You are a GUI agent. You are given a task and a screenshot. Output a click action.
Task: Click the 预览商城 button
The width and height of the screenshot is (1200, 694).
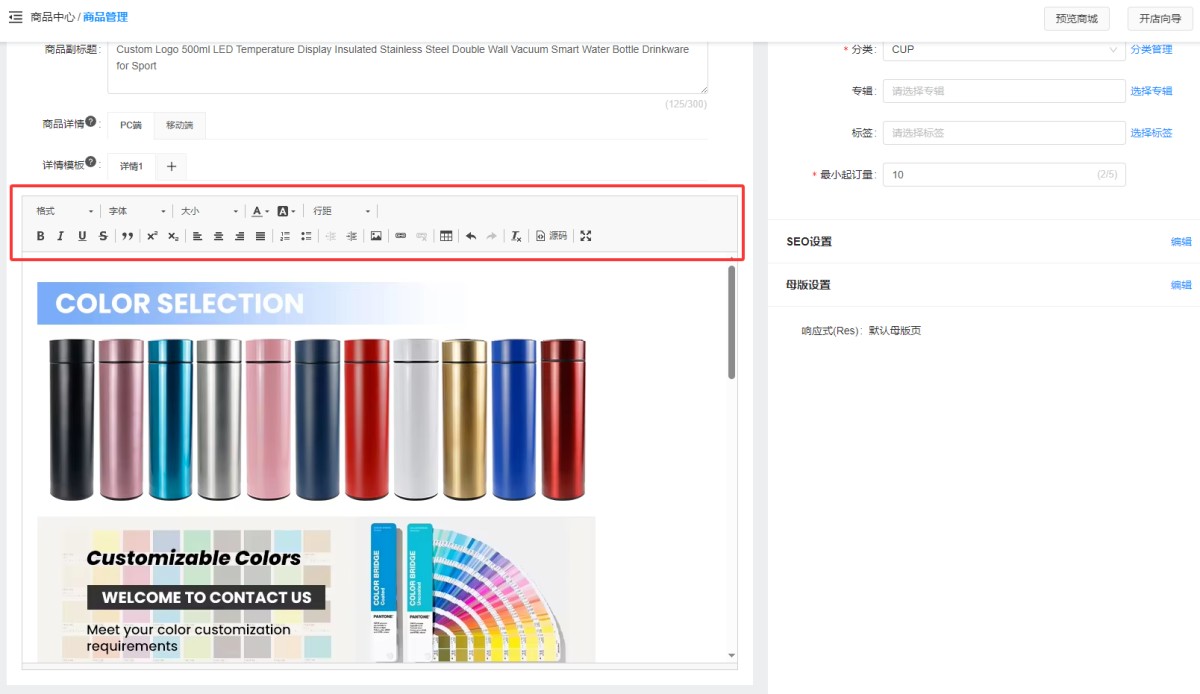click(1076, 19)
